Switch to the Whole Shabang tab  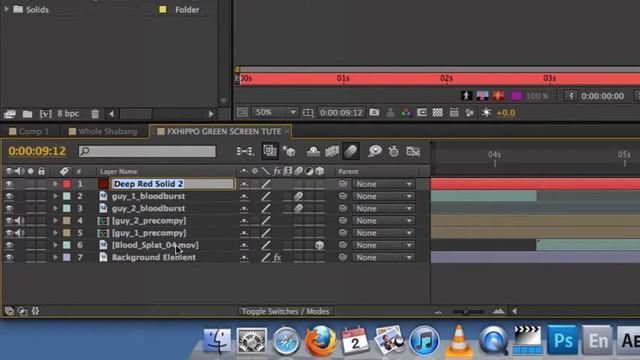pyautogui.click(x=104, y=131)
